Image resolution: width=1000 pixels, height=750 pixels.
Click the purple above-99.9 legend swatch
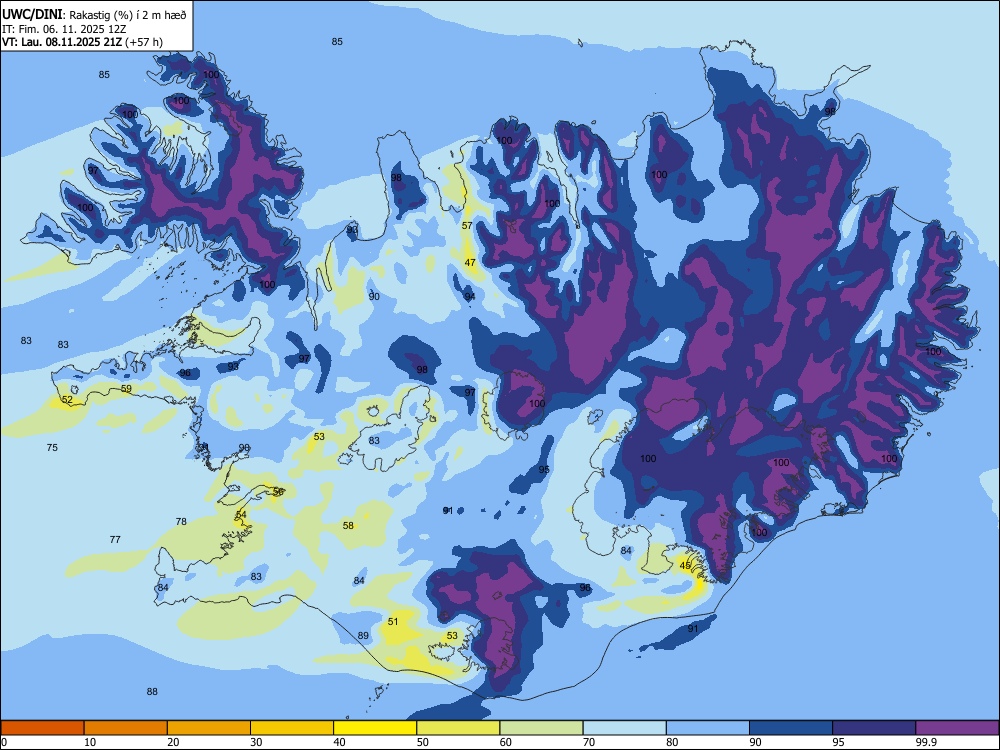point(957,728)
